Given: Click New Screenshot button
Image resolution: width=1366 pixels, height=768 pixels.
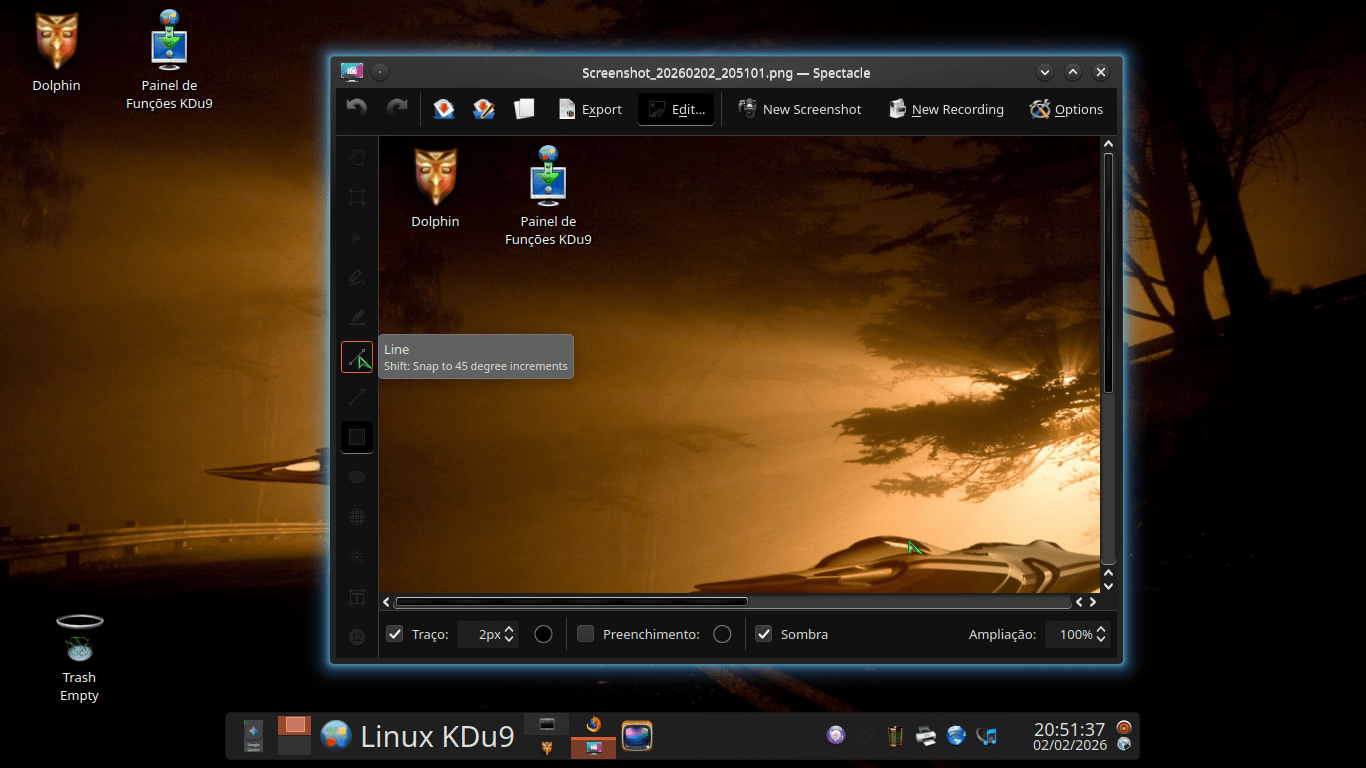Looking at the screenshot, I should point(799,109).
